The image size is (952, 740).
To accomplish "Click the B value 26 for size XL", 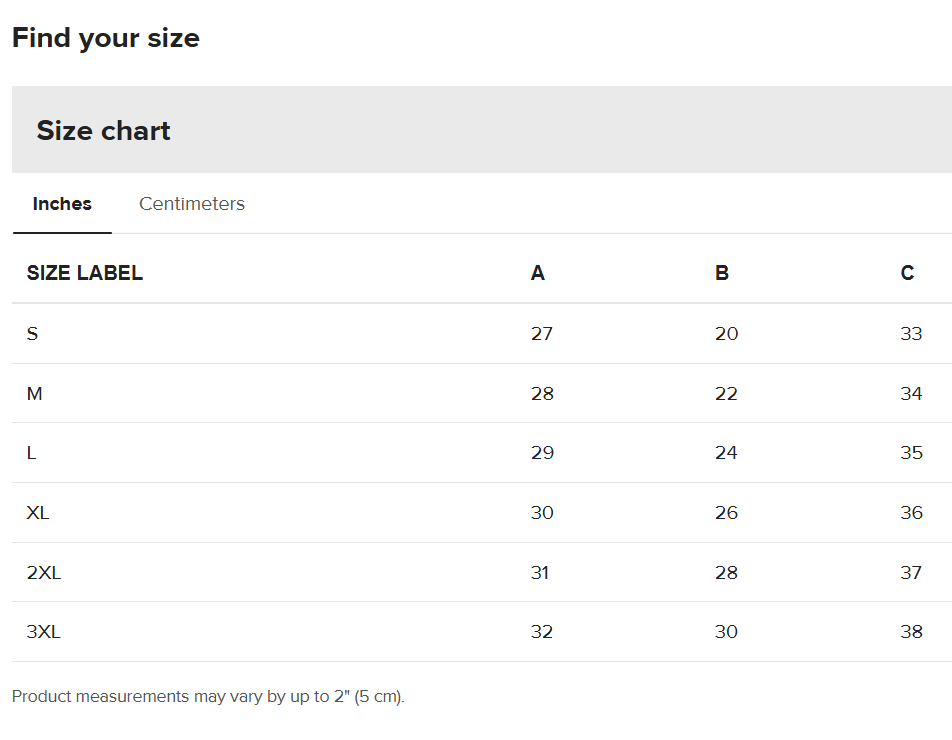I will pos(726,513).
